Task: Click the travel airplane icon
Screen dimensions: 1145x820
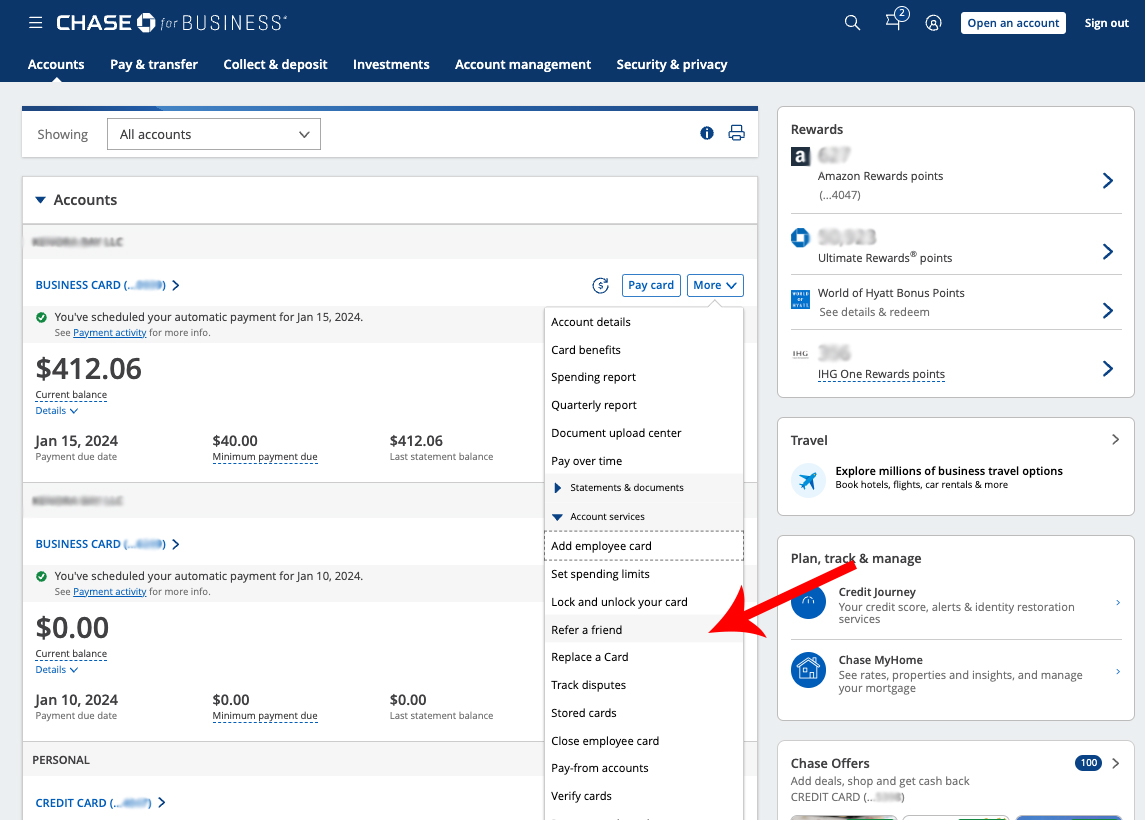Action: tap(808, 479)
